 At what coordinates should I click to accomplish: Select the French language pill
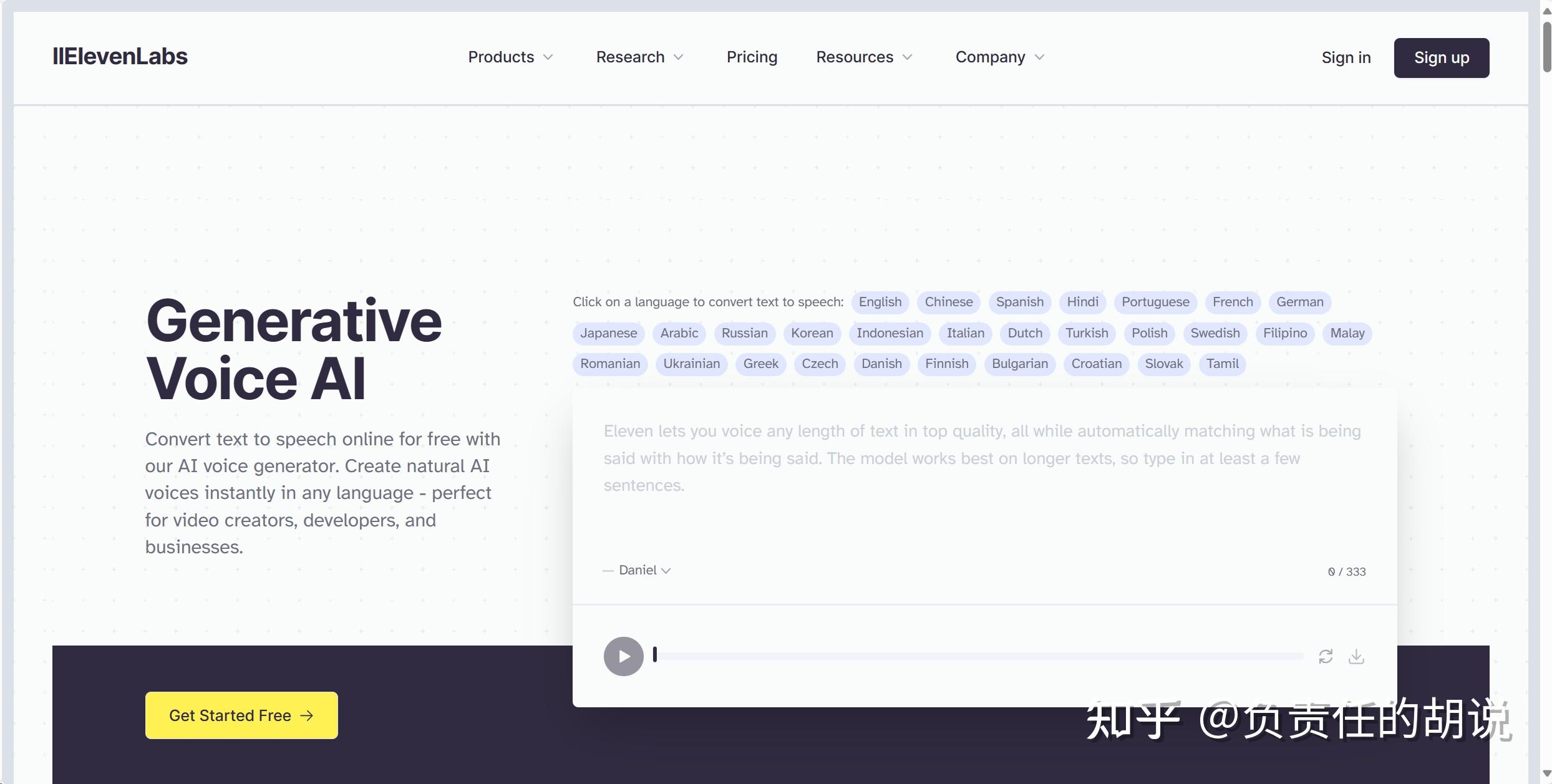coord(1232,302)
